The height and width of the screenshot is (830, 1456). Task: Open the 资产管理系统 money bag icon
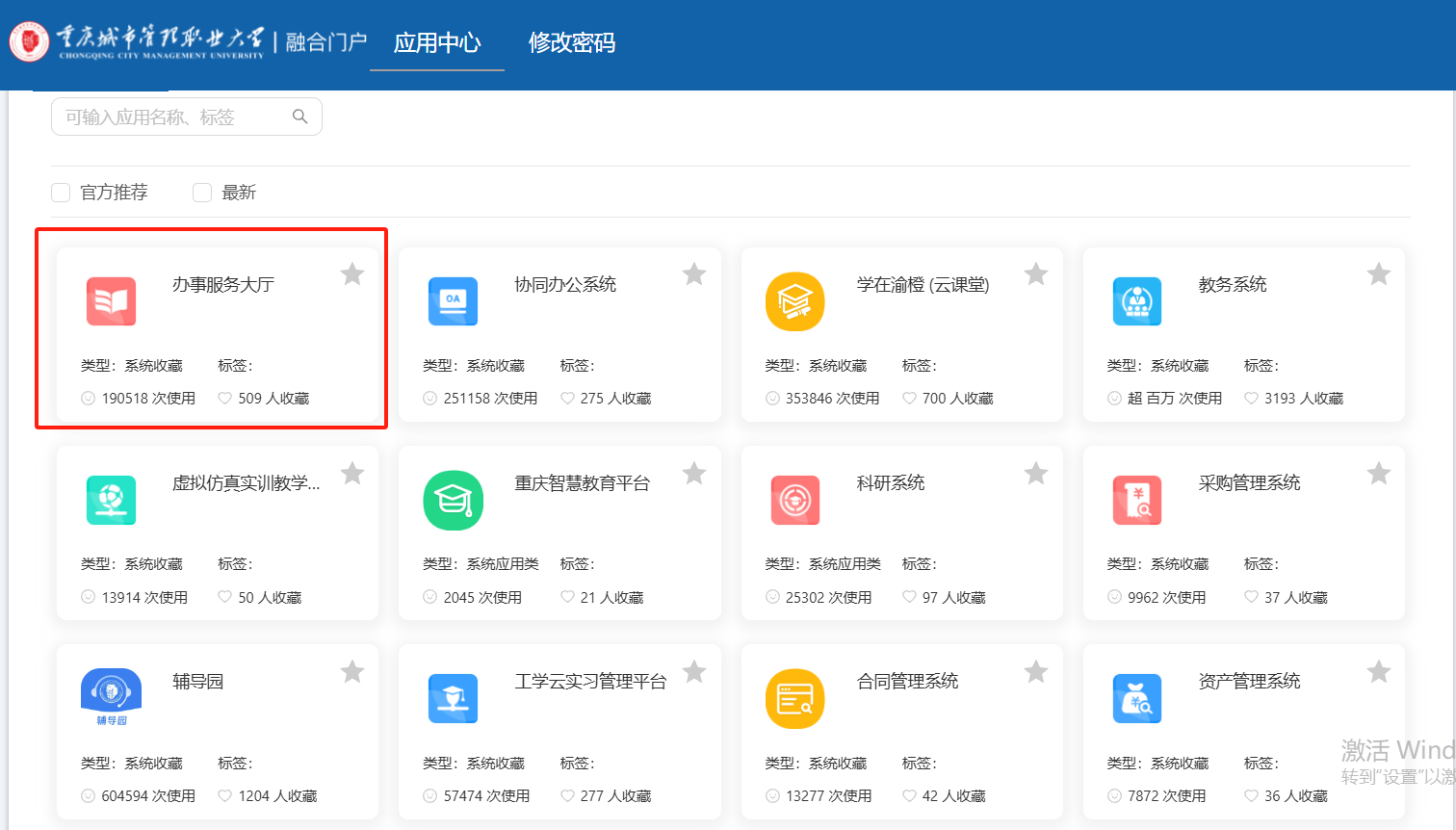click(1137, 699)
